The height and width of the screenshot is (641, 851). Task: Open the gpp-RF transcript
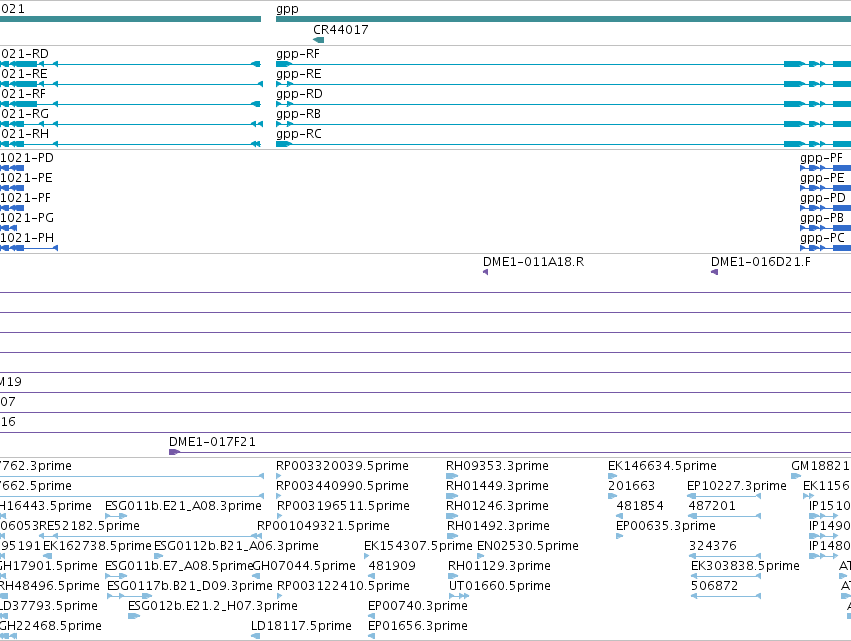coord(297,54)
